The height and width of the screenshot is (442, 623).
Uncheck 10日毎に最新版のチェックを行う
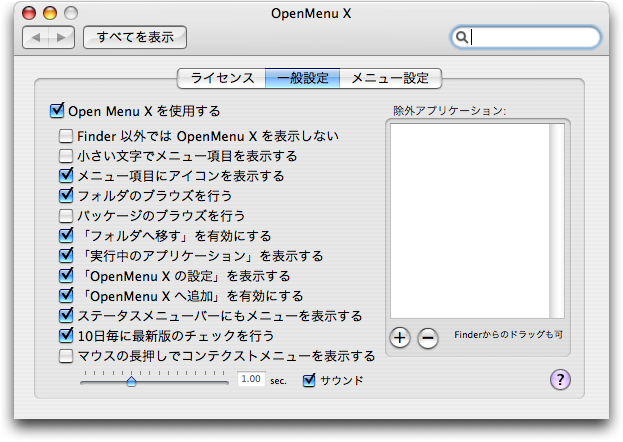pyautogui.click(x=66, y=335)
